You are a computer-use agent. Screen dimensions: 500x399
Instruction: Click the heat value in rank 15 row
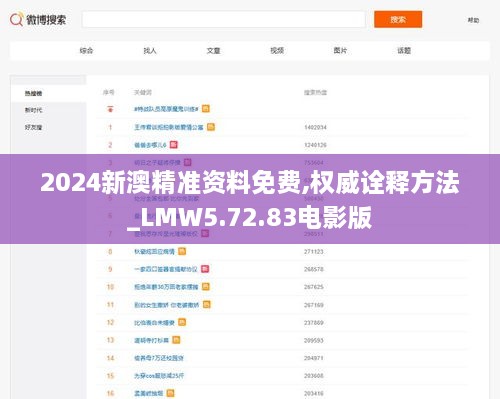(x=314, y=376)
